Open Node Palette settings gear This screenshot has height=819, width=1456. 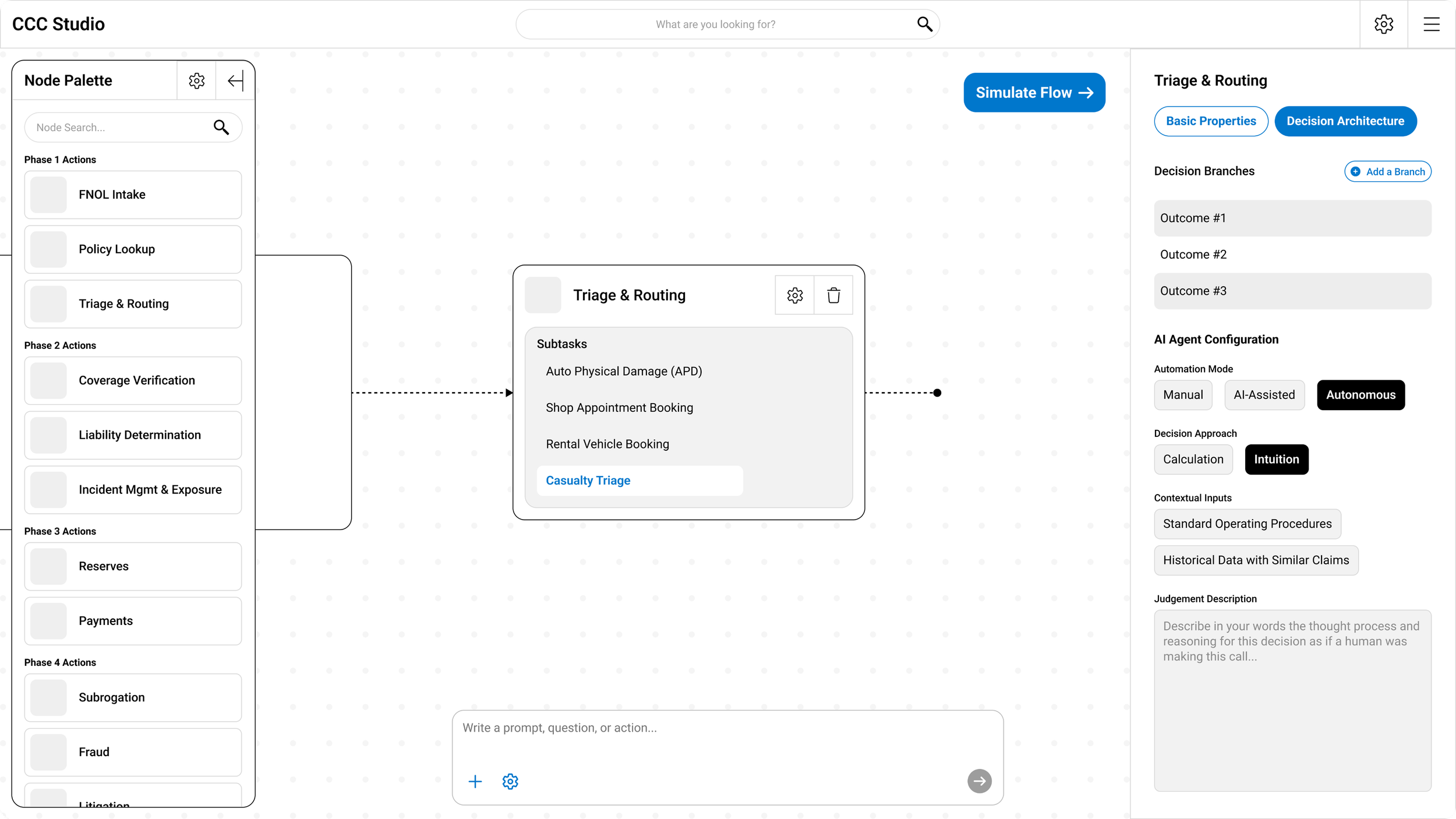pos(197,80)
